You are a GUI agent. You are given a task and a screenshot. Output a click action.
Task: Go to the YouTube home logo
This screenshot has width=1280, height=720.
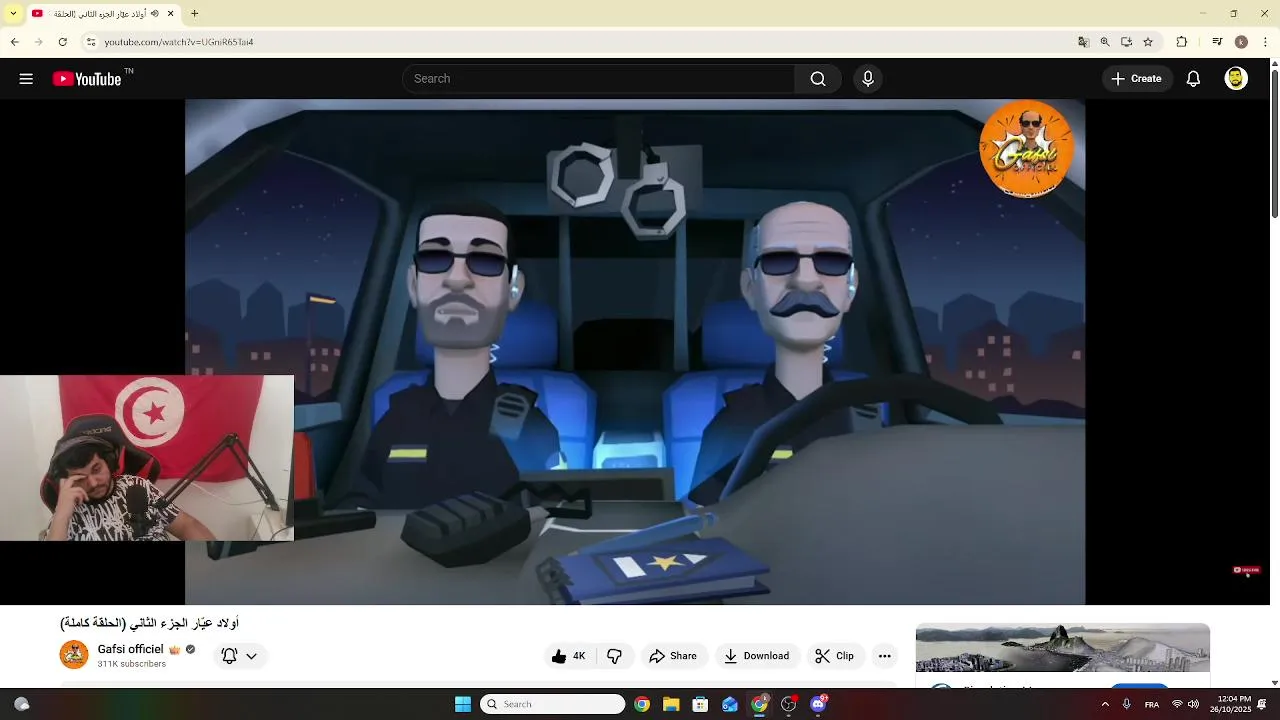click(x=88, y=79)
